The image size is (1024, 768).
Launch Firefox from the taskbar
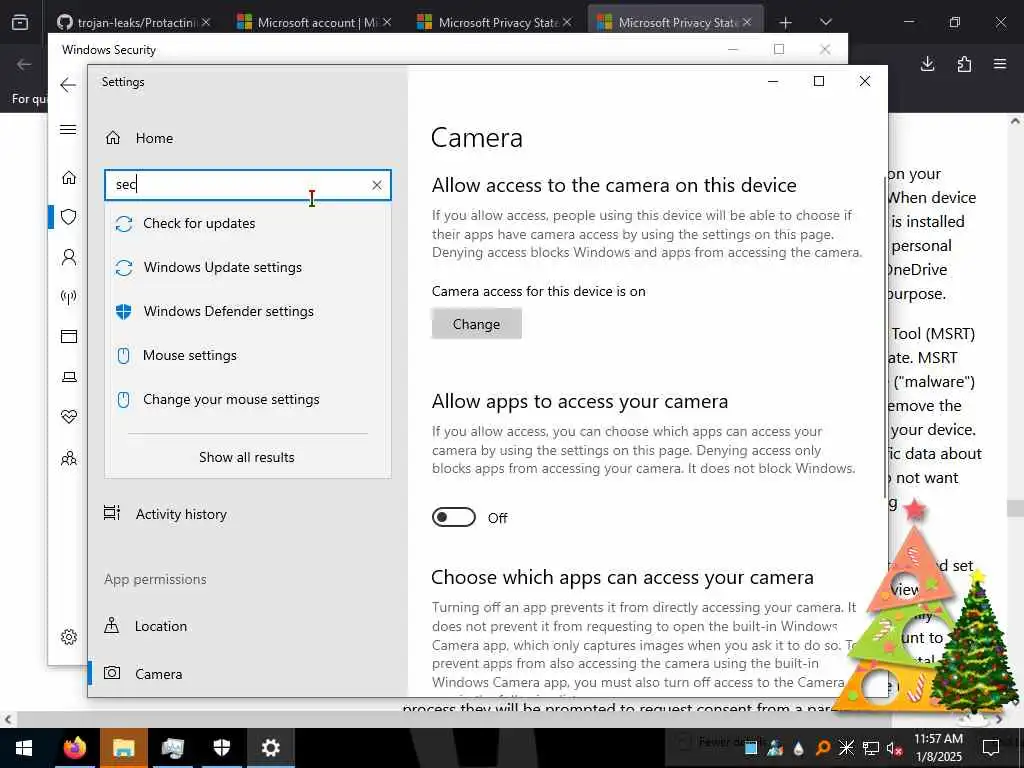click(x=74, y=748)
